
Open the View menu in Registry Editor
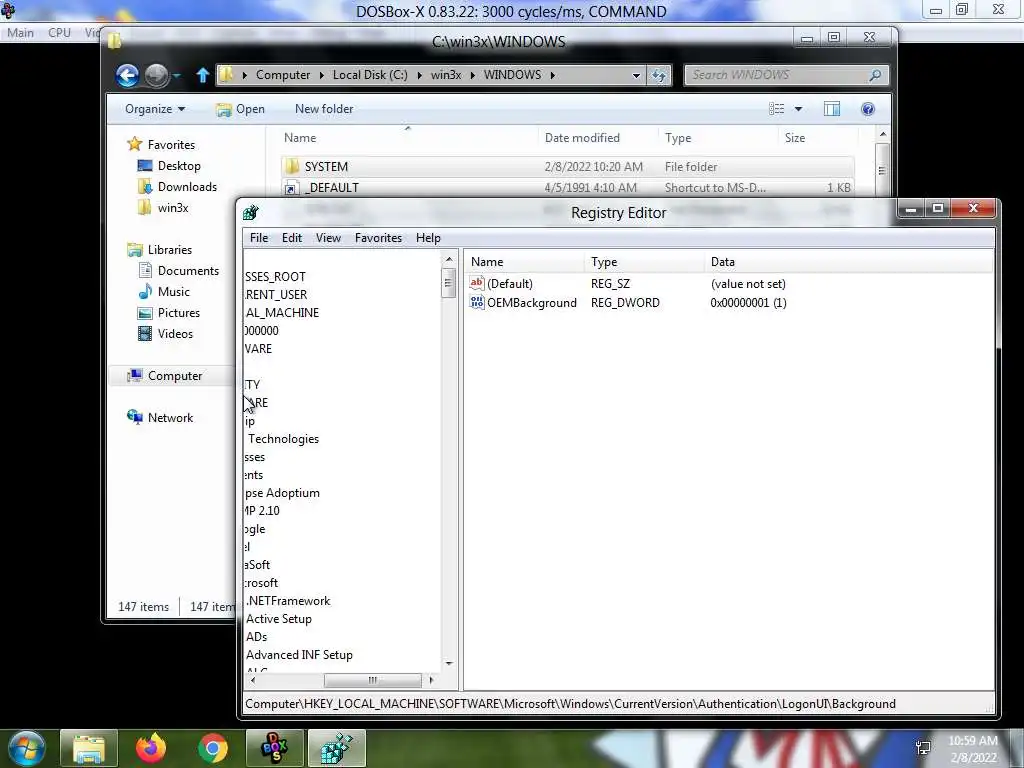tap(328, 238)
